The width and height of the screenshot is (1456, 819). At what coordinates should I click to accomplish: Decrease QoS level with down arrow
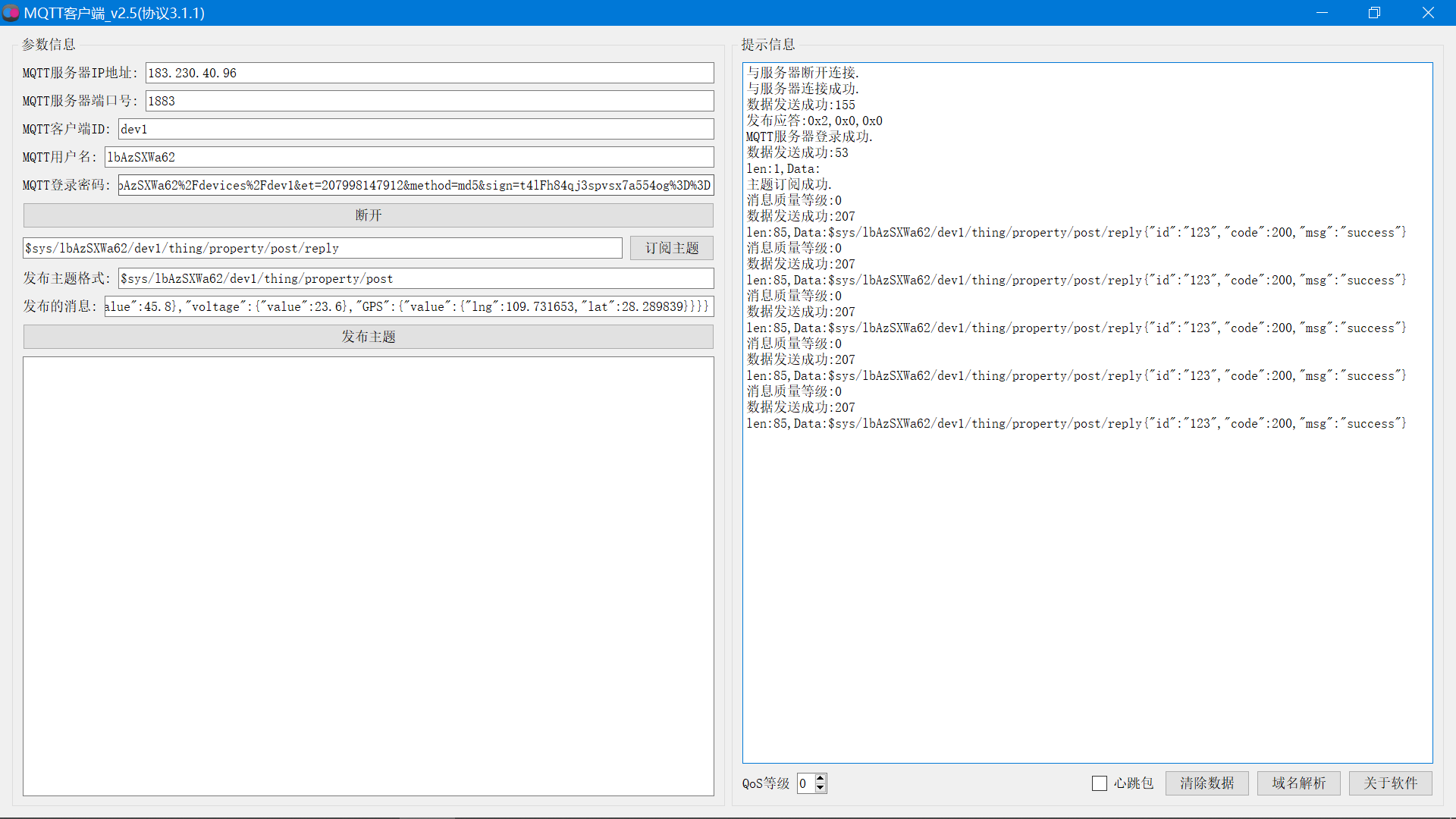821,789
